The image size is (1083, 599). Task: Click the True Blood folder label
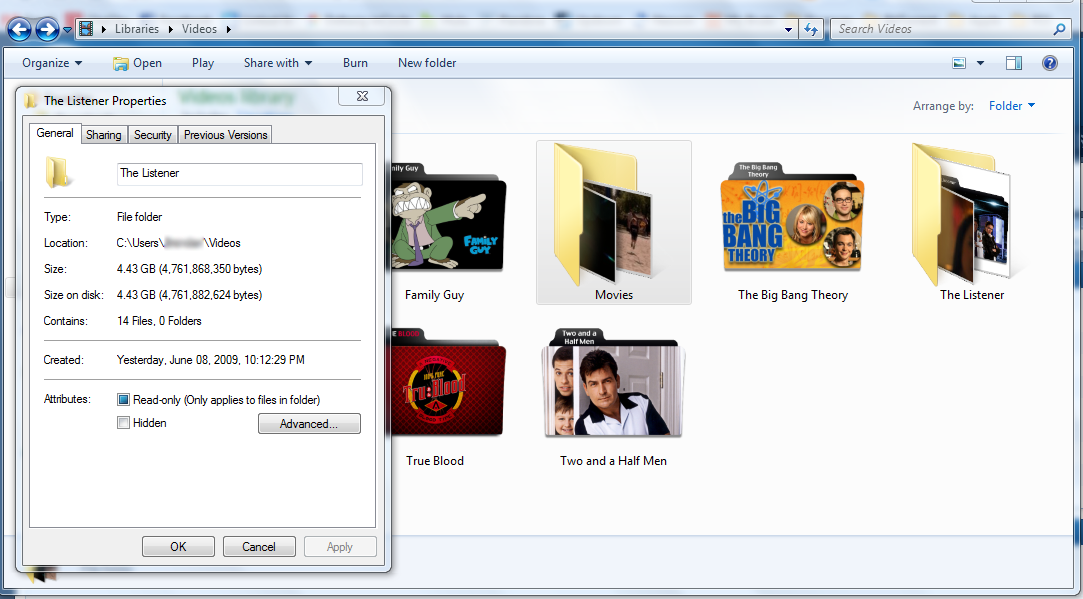[x=434, y=461]
